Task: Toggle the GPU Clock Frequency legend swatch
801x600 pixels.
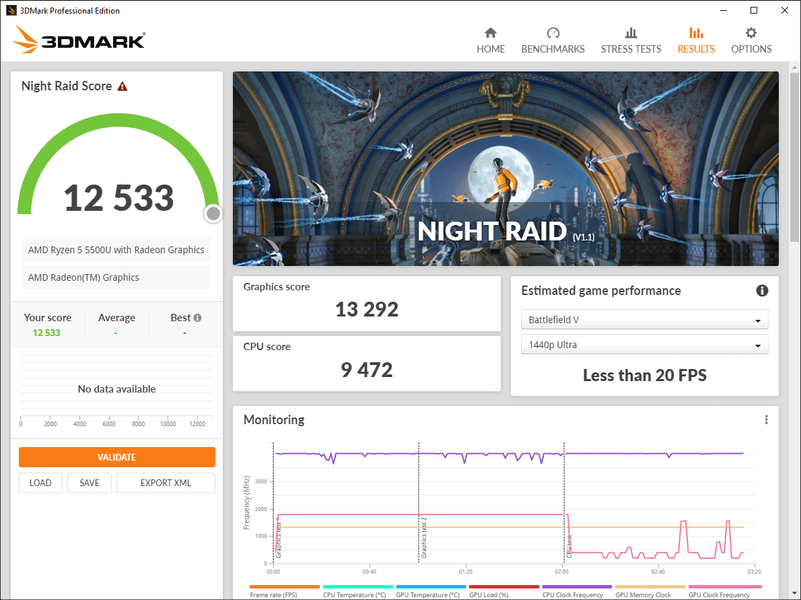Action: point(725,587)
